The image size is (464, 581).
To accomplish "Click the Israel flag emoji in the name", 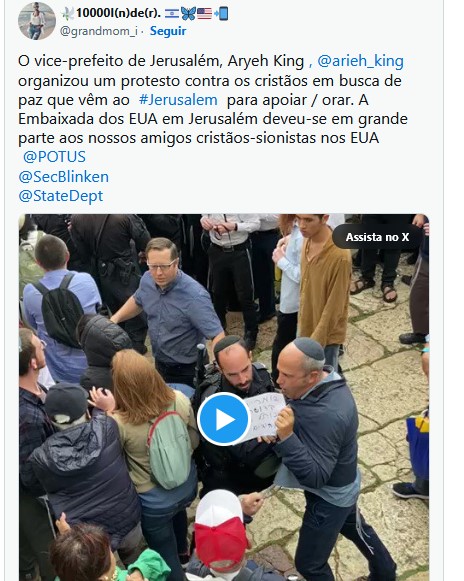I will [x=172, y=14].
